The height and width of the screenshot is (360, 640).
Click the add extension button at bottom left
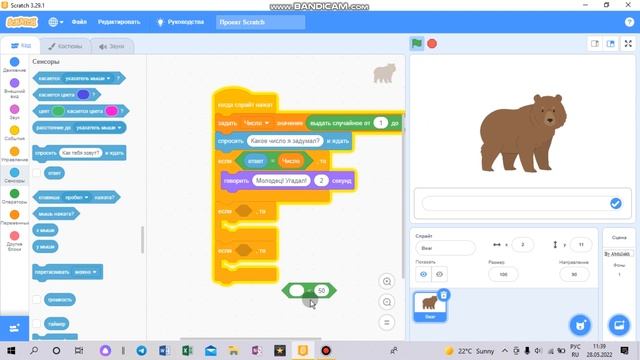click(x=14, y=328)
